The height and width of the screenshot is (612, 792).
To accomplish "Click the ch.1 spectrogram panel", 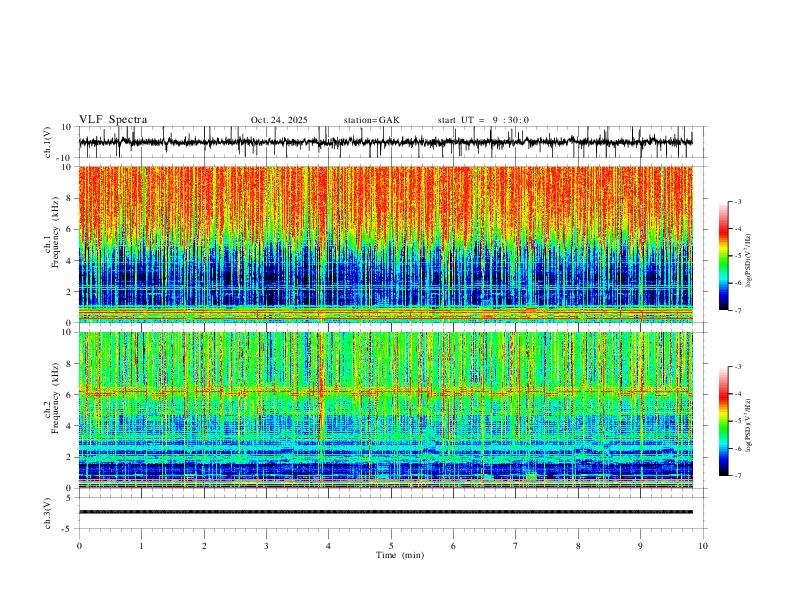I will click(385, 244).
